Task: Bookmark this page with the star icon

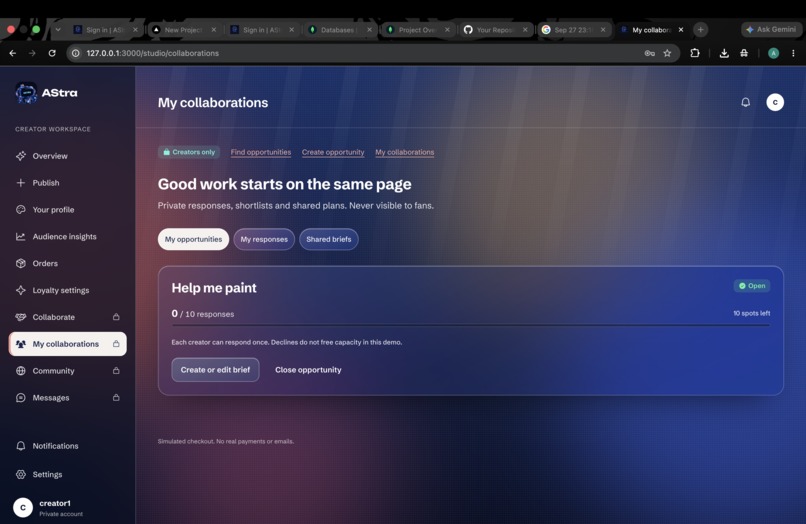Action: [667, 53]
